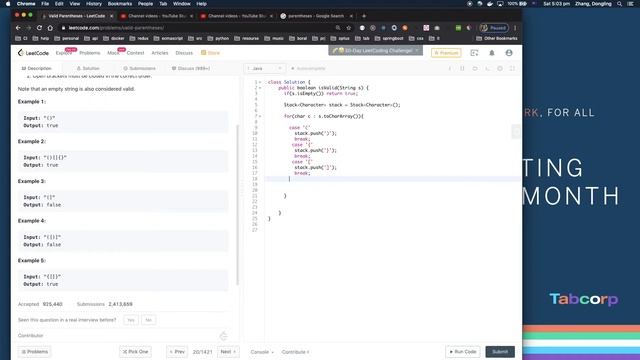The width and height of the screenshot is (640, 360).
Task: Go forward using the browser forward arrow
Action: click(29, 28)
